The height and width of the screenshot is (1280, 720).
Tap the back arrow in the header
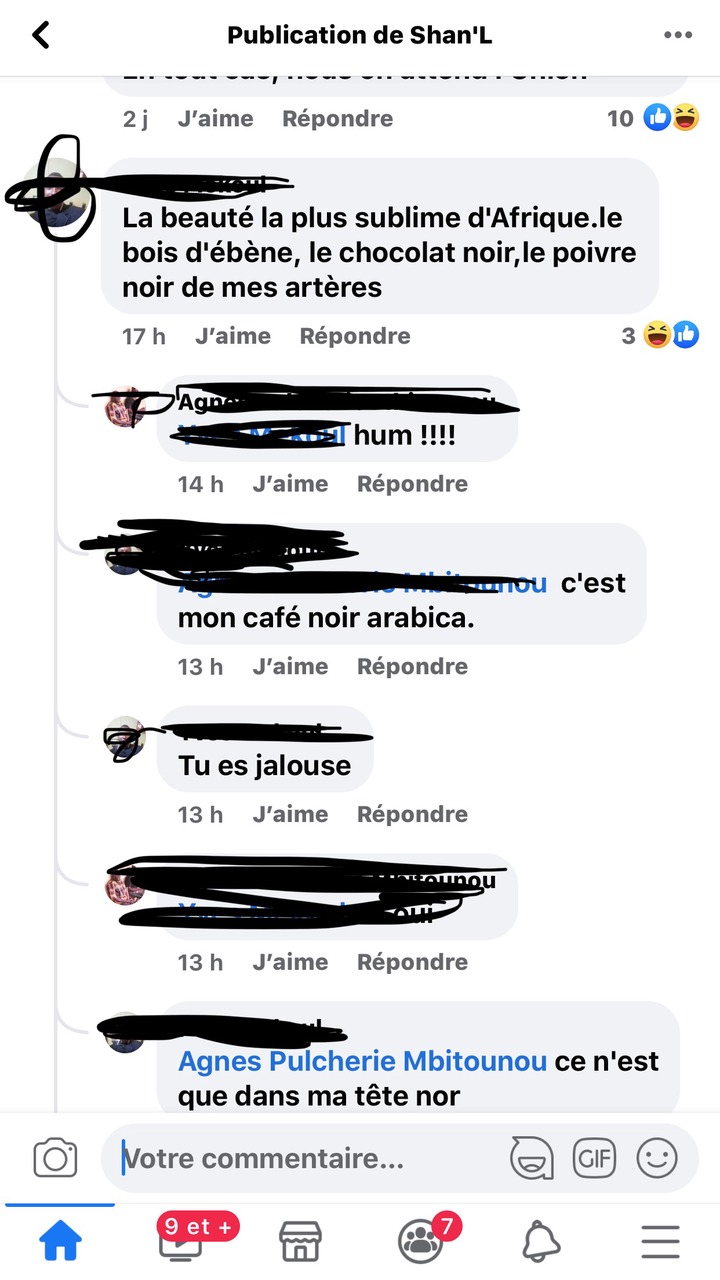(41, 36)
